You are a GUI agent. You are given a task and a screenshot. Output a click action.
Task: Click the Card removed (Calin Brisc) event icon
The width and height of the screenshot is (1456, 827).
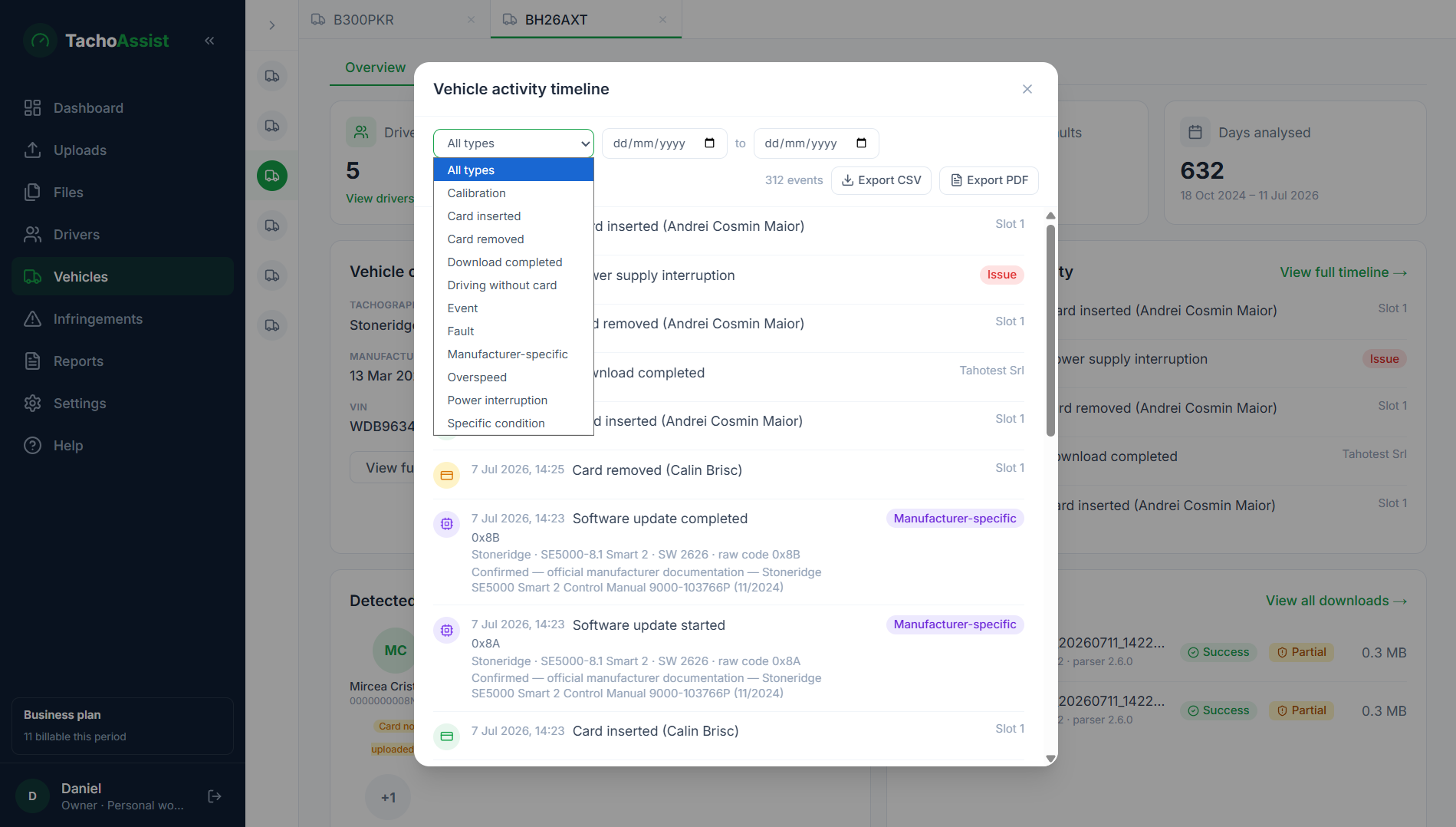tap(447, 476)
